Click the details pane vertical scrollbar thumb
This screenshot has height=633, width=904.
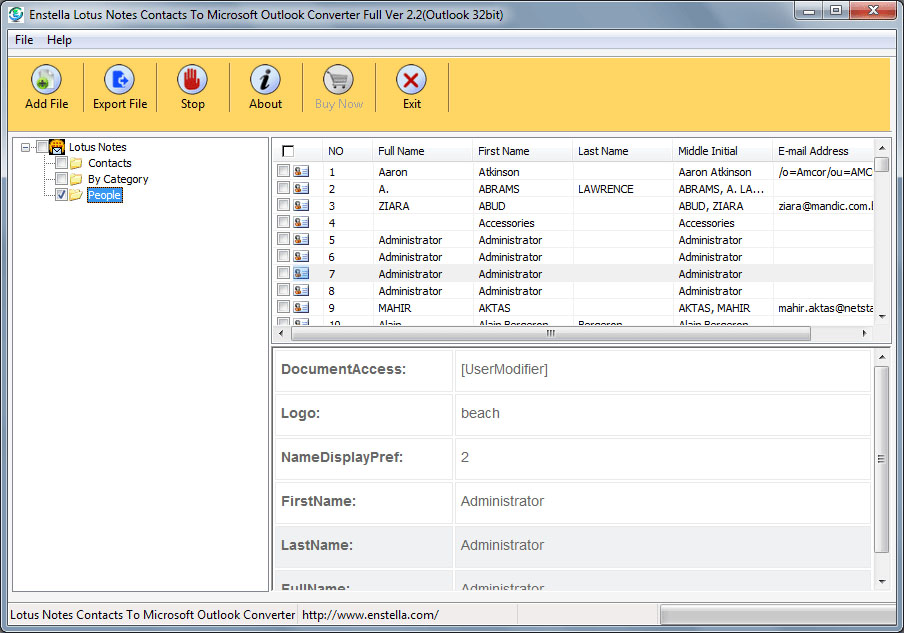click(x=881, y=459)
